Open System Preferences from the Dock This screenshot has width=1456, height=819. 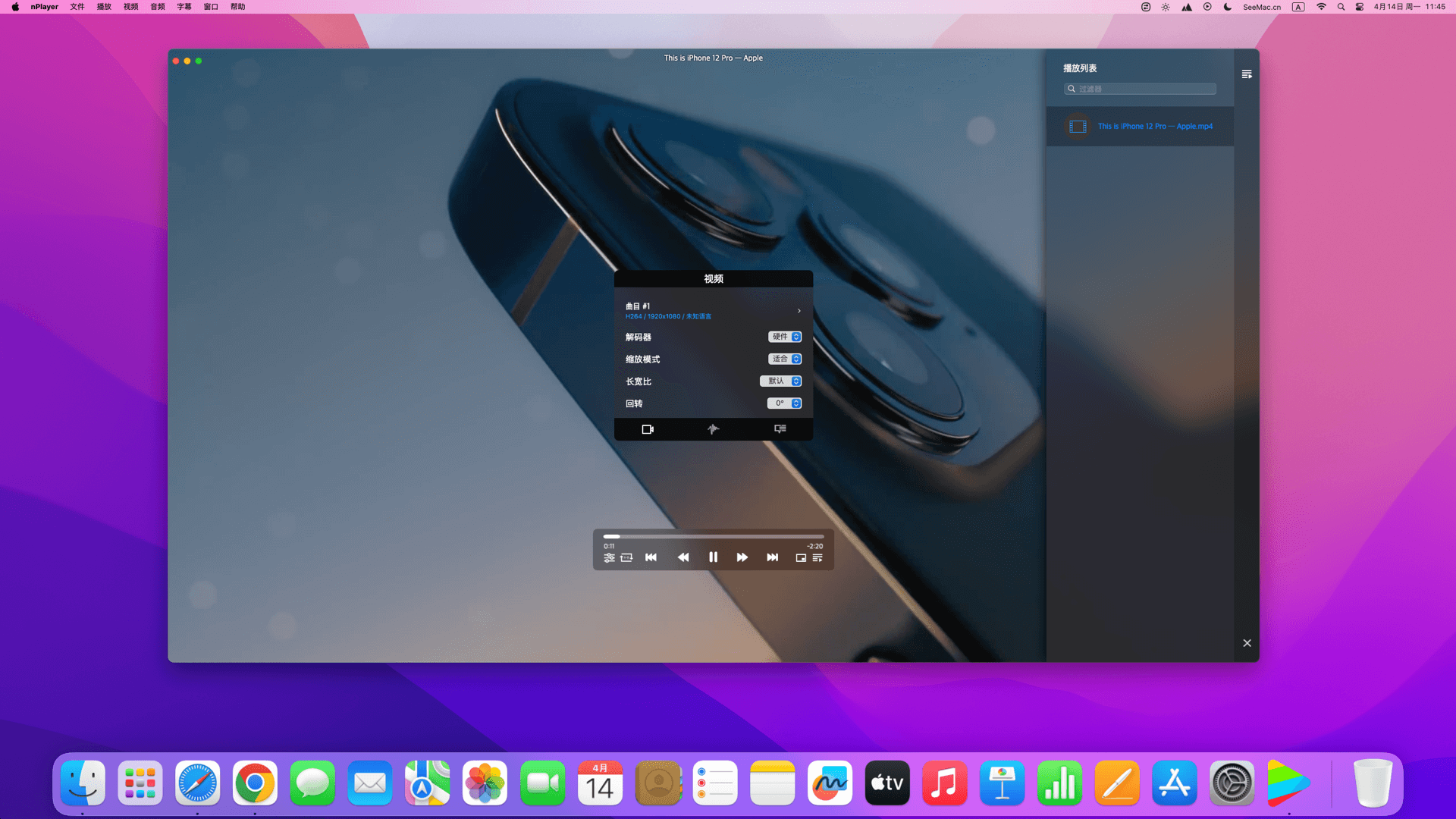[x=1232, y=783]
